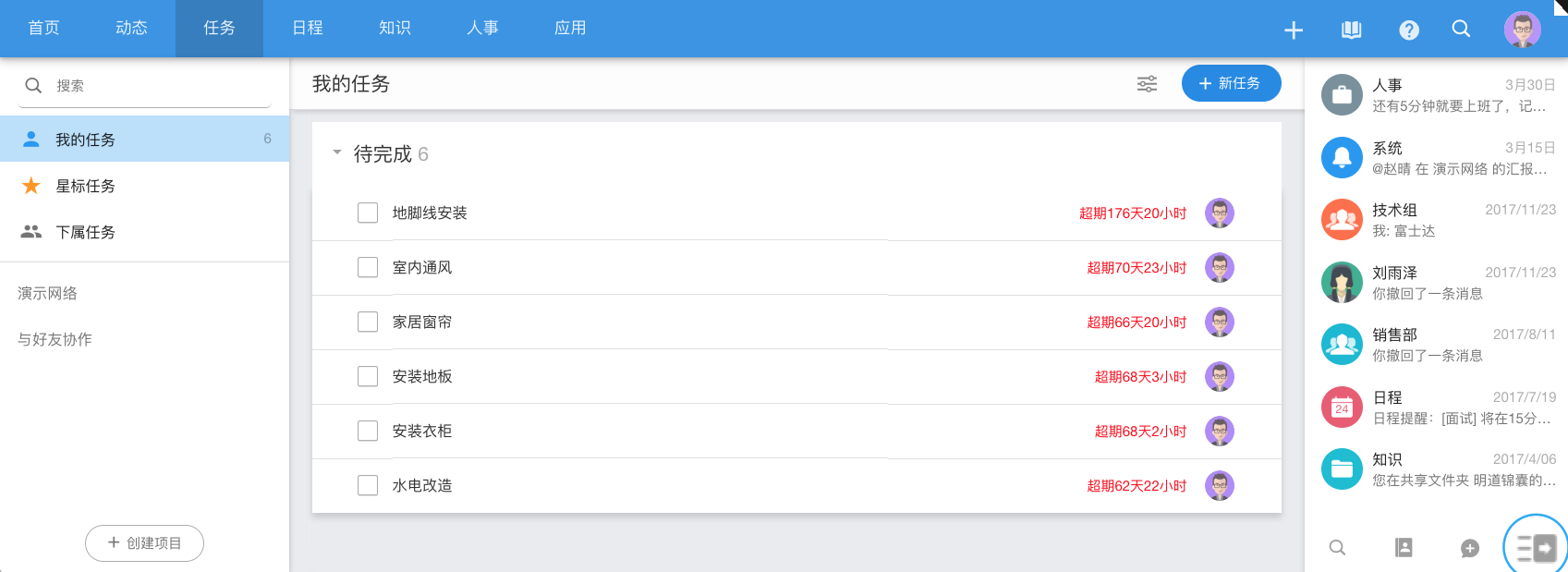Click the 新任务 button
This screenshot has height=572, width=1568.
click(x=1231, y=83)
